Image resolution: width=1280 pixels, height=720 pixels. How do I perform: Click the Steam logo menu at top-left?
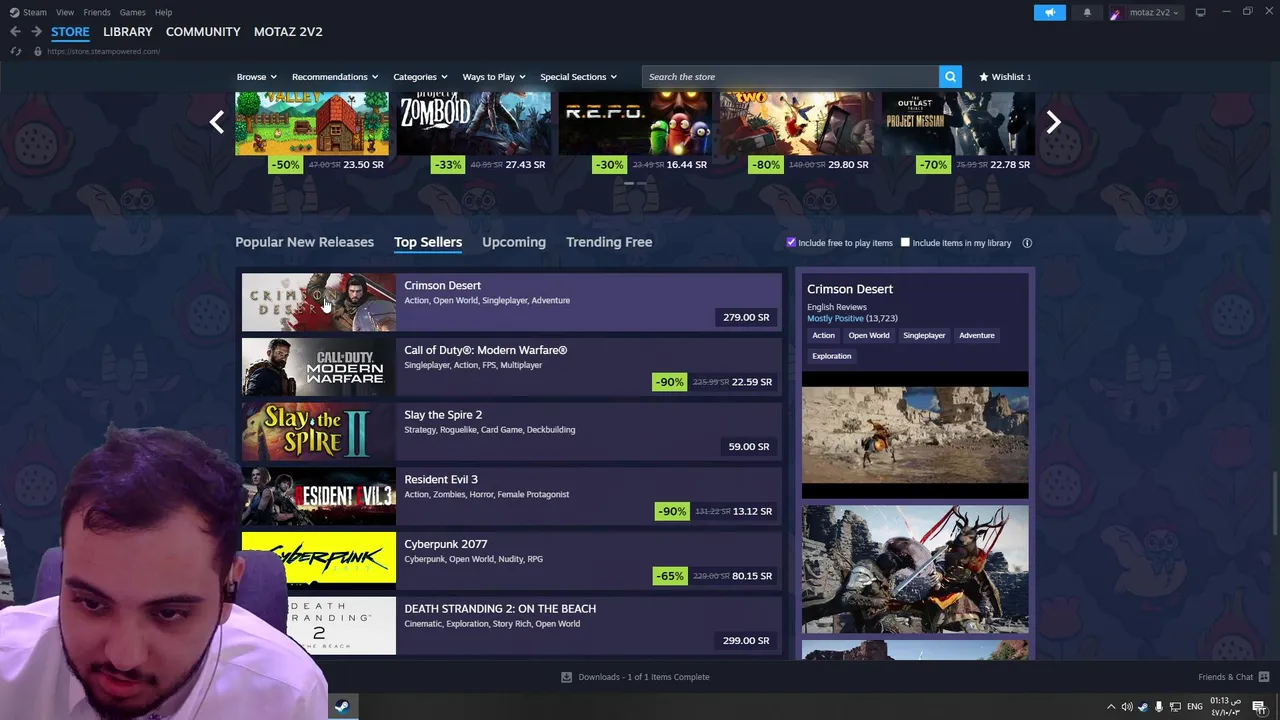28,12
